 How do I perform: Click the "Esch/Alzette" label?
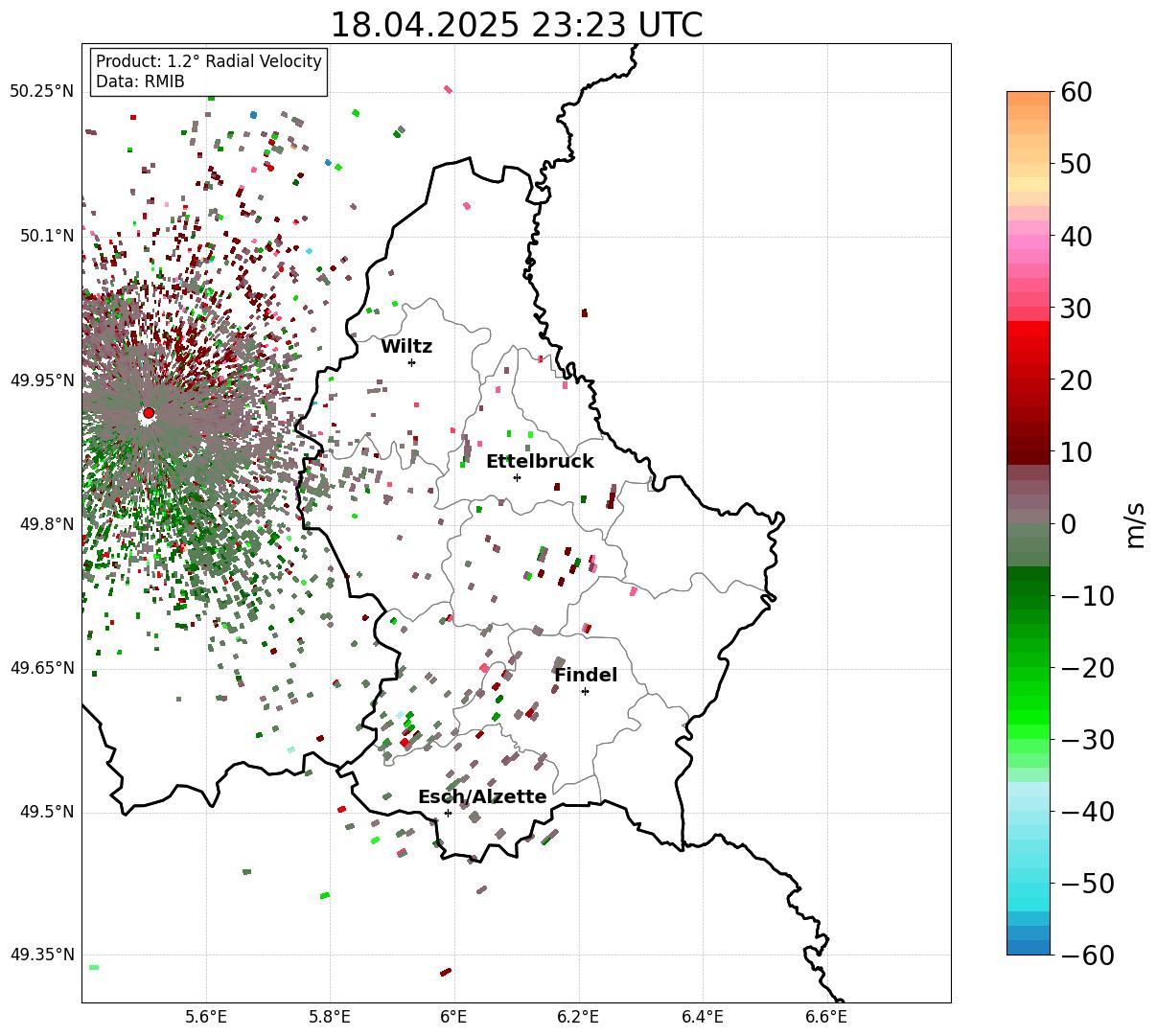pyautogui.click(x=482, y=797)
